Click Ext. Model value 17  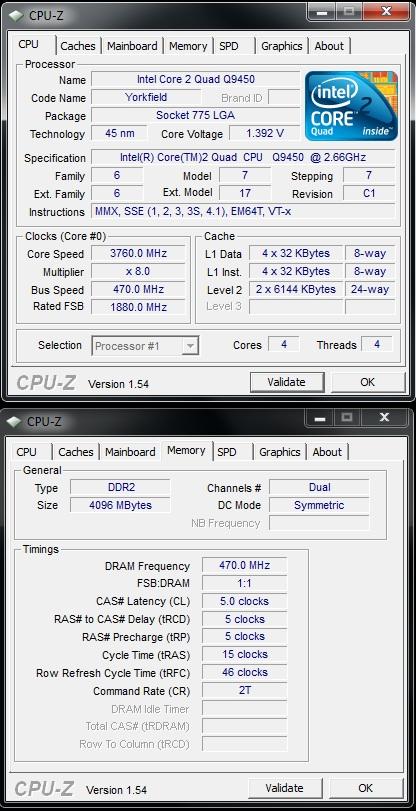click(x=245, y=193)
